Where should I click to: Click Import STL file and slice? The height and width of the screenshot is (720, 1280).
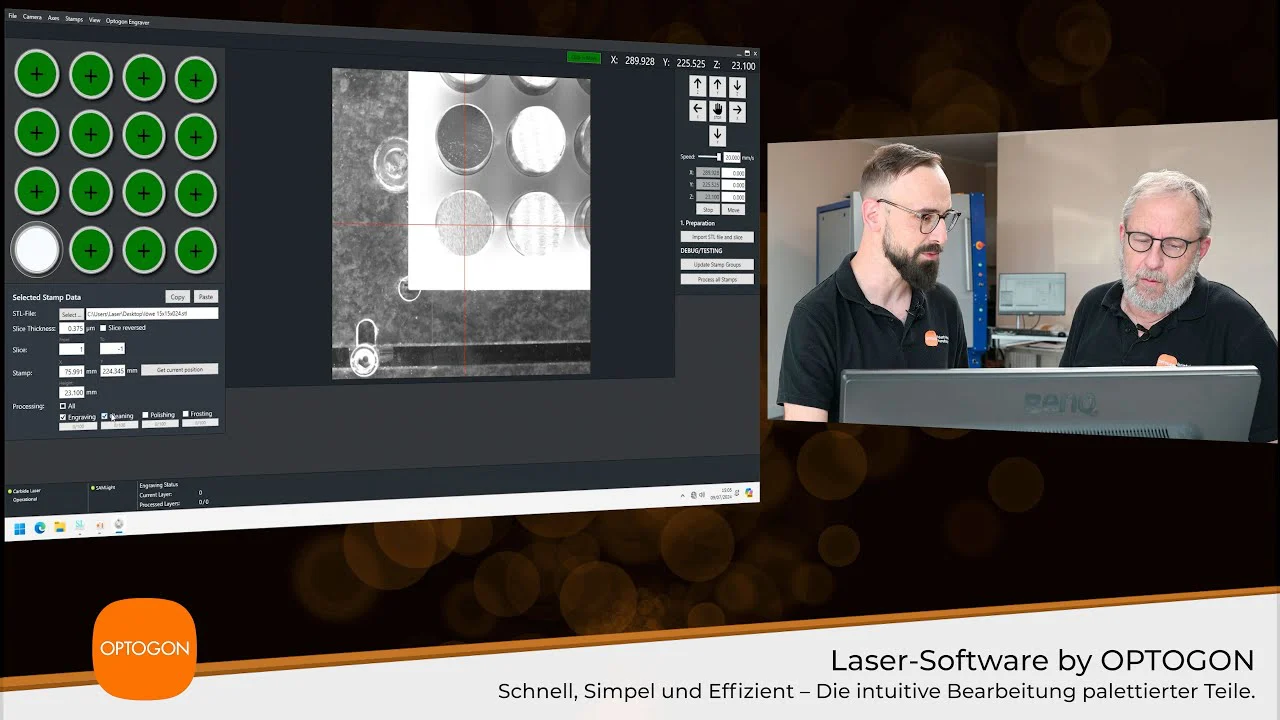(x=717, y=237)
